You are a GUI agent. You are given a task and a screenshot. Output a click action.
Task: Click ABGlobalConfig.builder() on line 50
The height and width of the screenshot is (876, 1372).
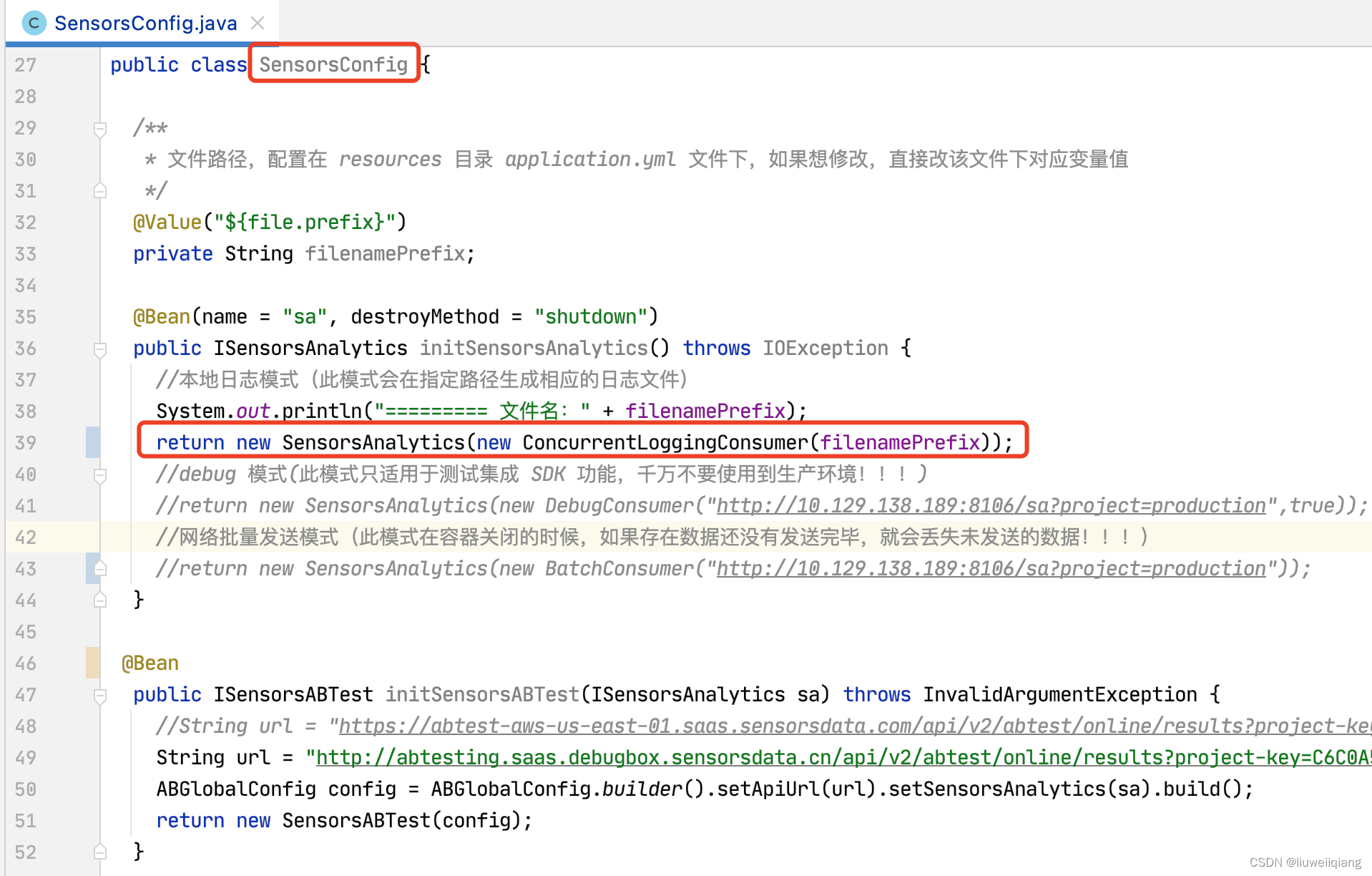568,789
